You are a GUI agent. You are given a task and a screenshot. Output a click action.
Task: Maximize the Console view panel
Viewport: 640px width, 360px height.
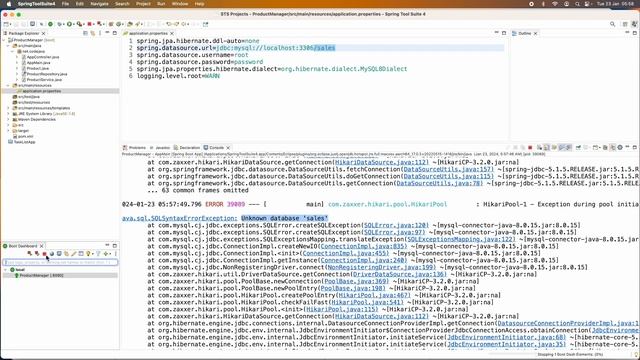point(635,147)
